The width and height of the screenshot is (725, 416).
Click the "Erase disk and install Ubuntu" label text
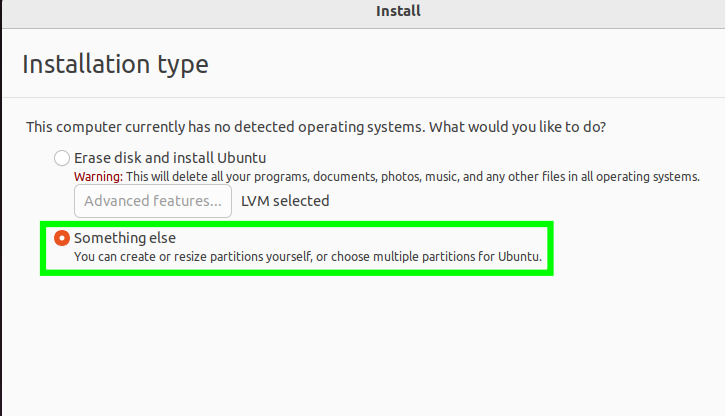coord(170,158)
